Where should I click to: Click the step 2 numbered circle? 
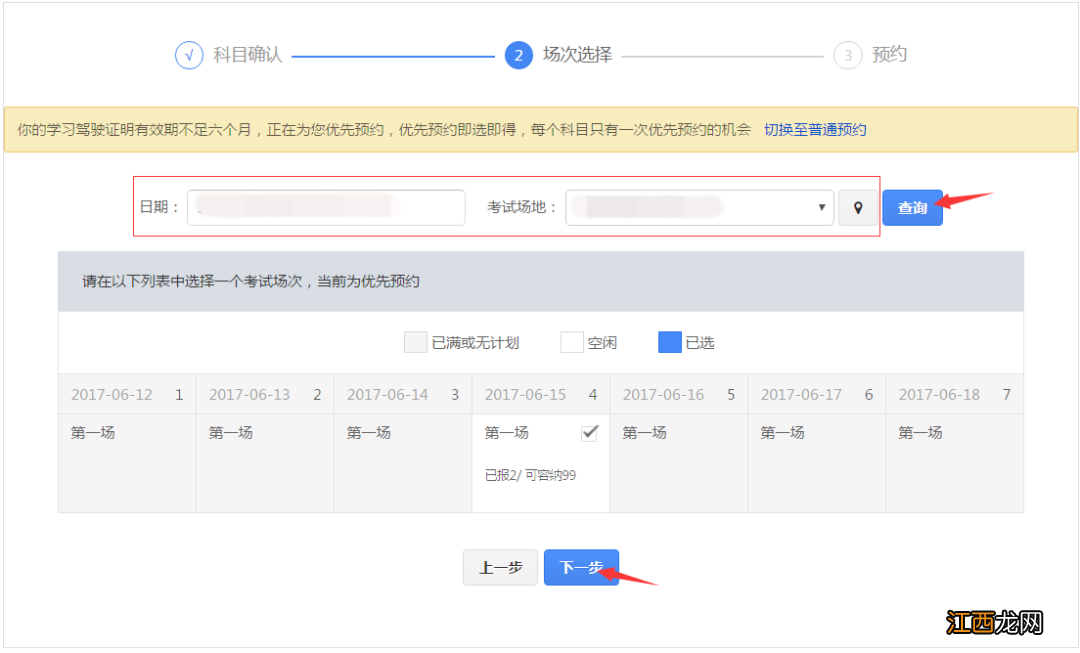517,55
